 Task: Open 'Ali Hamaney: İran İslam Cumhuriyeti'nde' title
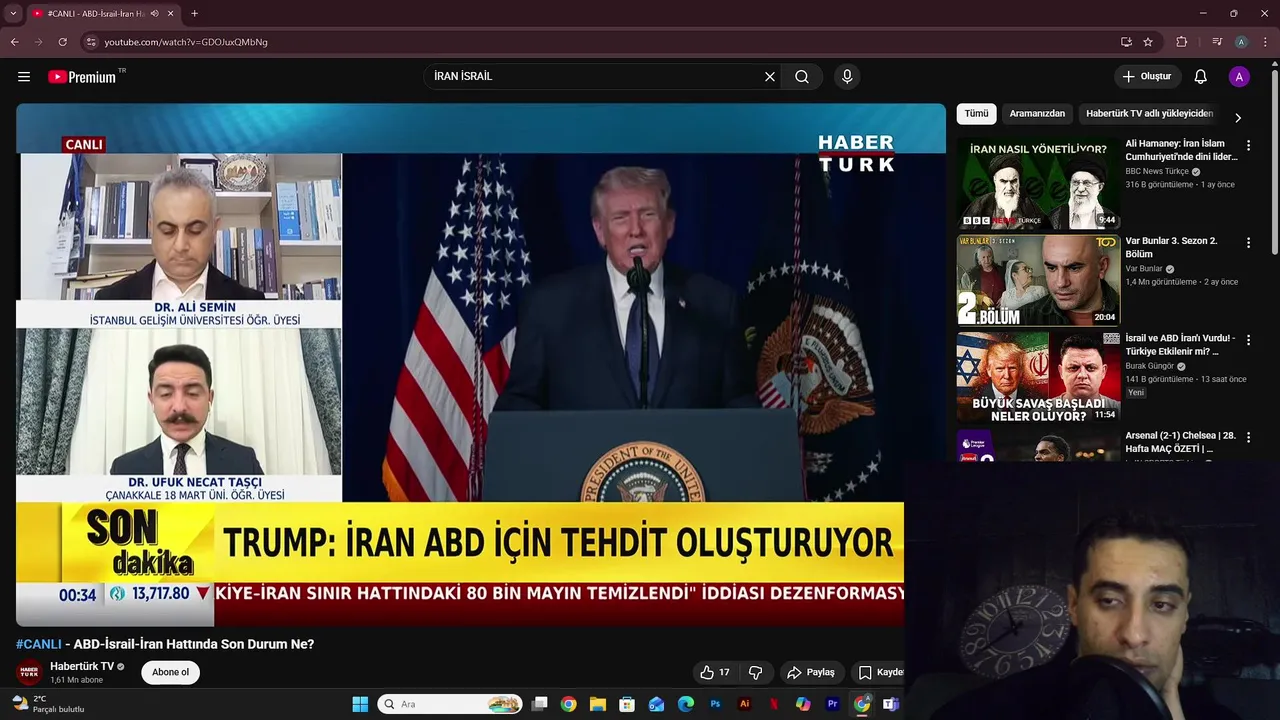(x=1181, y=150)
